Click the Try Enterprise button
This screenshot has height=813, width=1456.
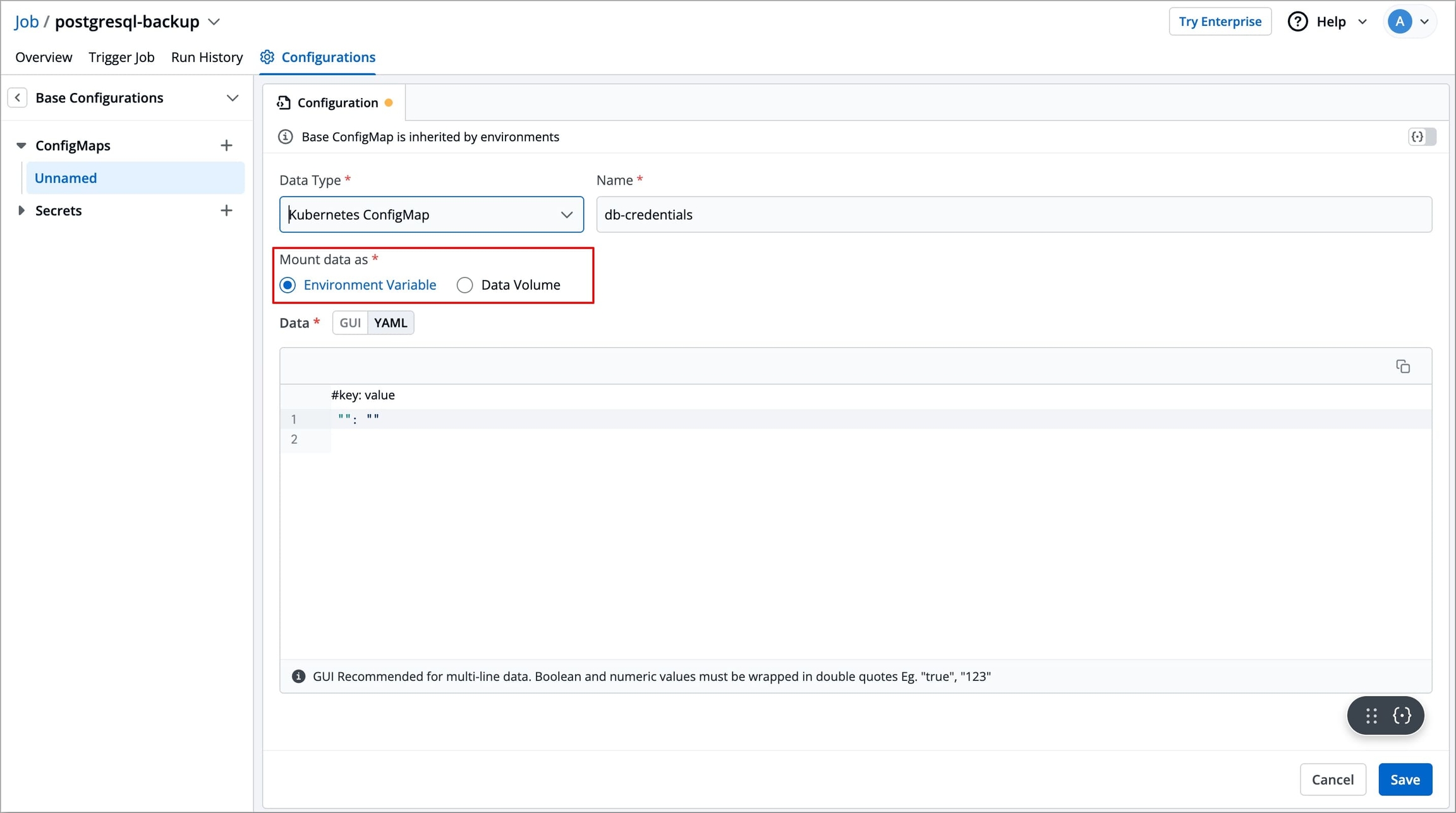point(1219,21)
